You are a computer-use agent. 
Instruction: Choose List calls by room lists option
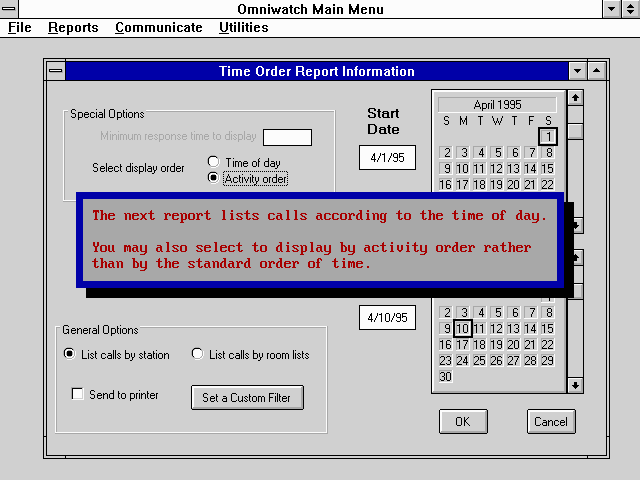[197, 354]
